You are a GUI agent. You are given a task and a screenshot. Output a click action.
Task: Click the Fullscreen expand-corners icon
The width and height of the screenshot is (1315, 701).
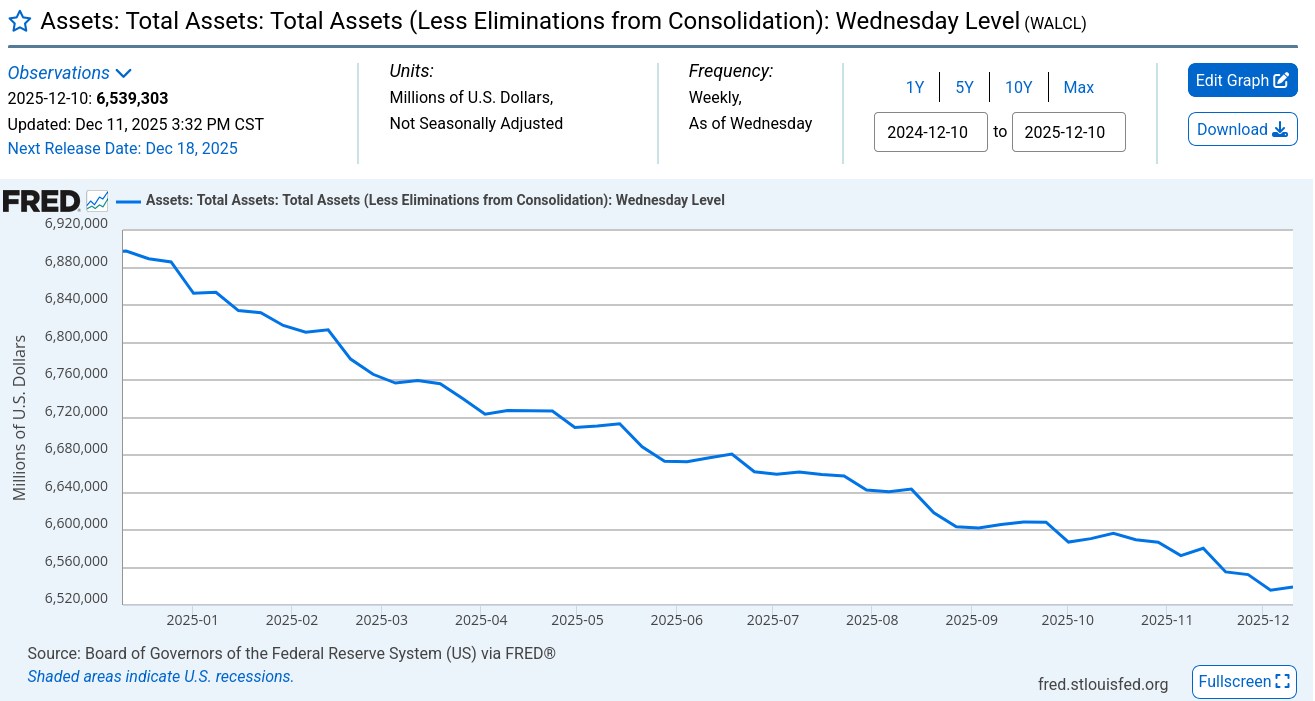coord(1282,682)
